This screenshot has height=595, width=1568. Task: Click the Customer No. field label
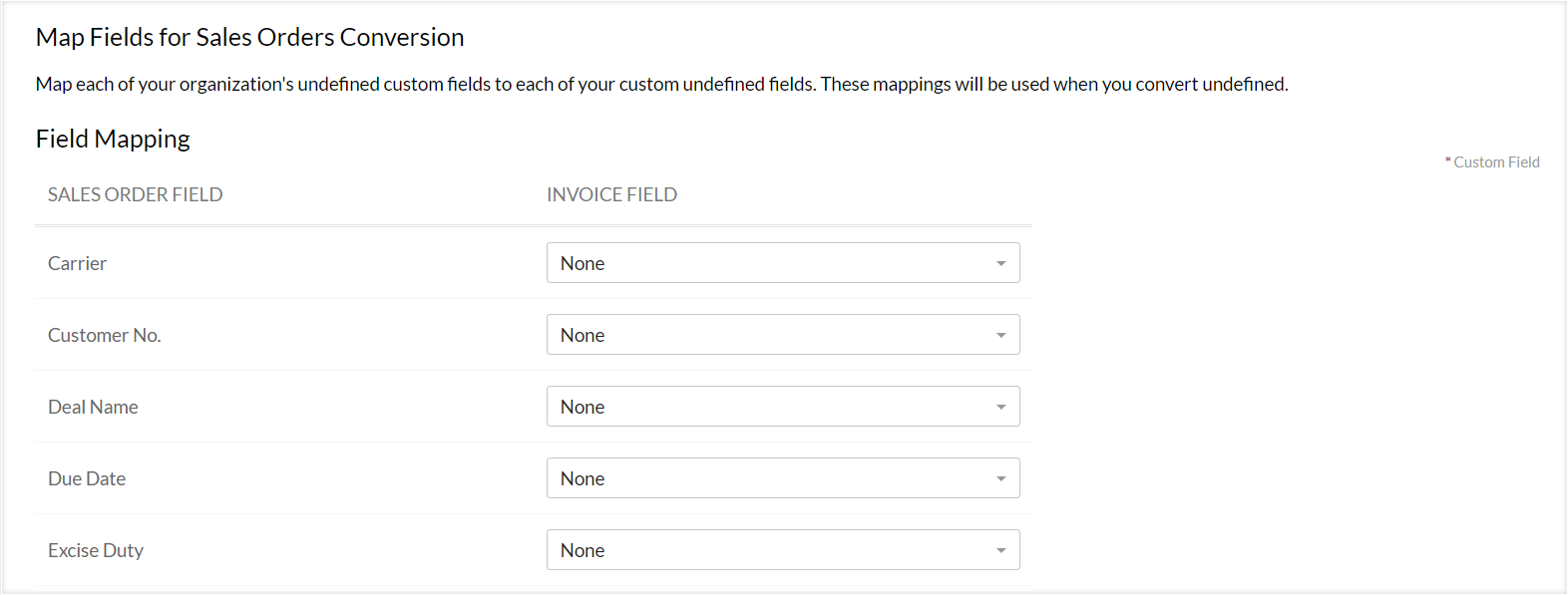(x=104, y=335)
